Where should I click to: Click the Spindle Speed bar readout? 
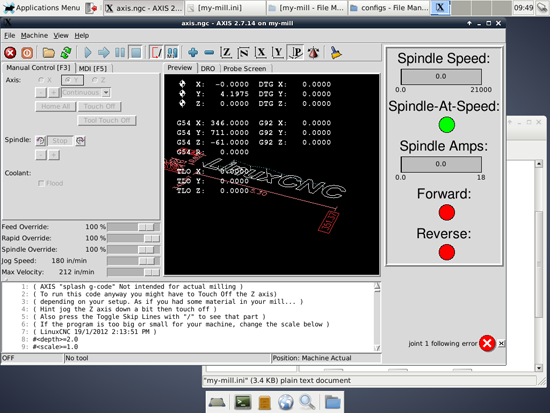coord(441,76)
